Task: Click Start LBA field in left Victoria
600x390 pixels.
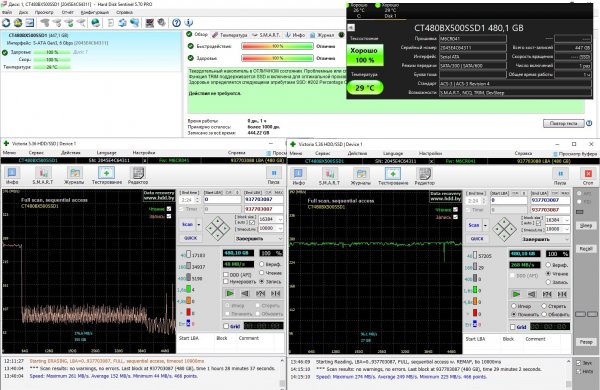Action: point(222,199)
